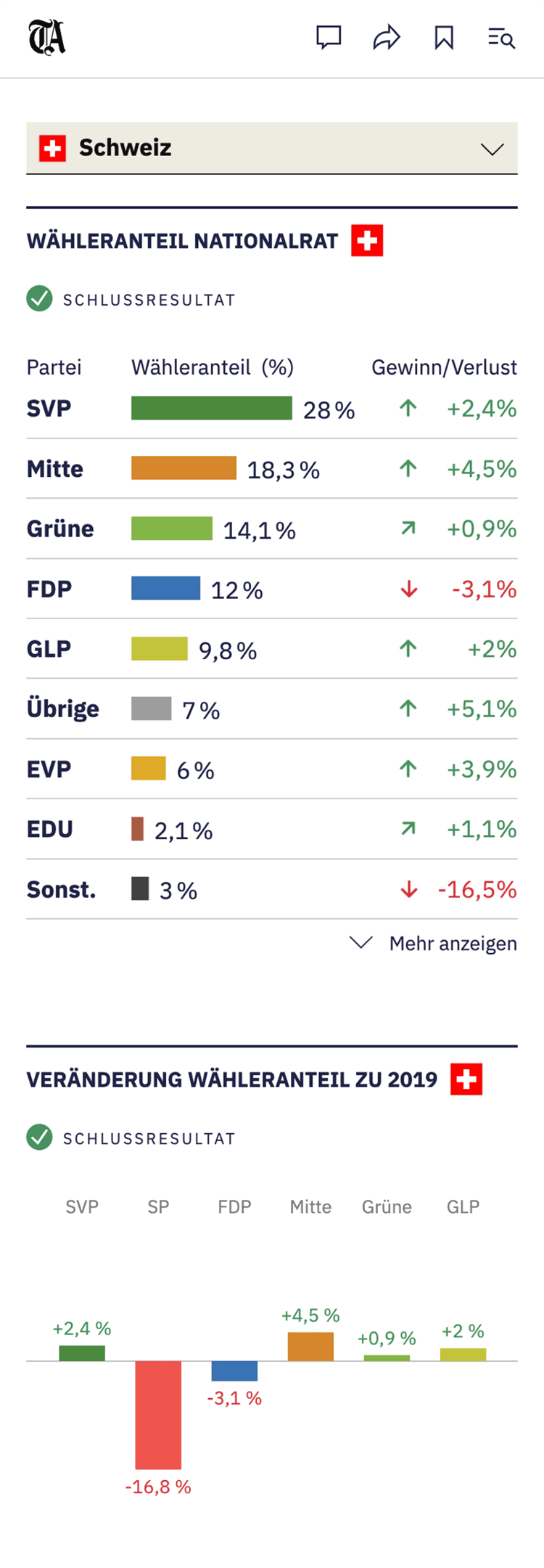The image size is (544, 1568).
Task: Select the GLP label in the change chart
Action: pyautogui.click(x=463, y=1206)
